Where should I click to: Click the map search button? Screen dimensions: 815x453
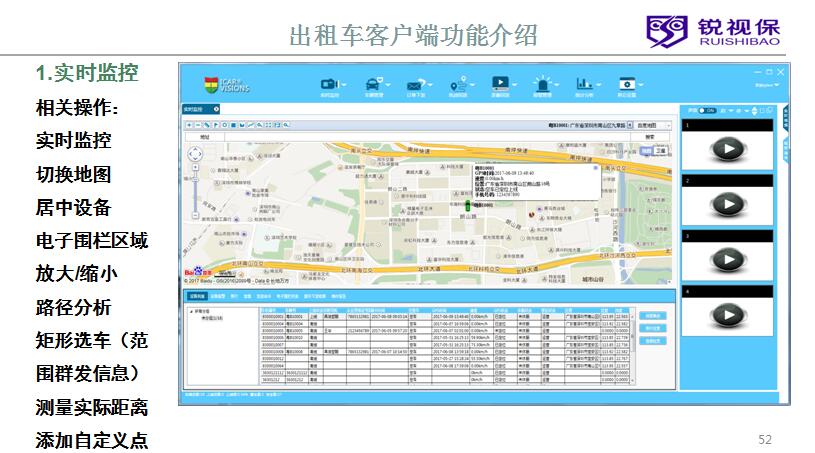click(650, 137)
